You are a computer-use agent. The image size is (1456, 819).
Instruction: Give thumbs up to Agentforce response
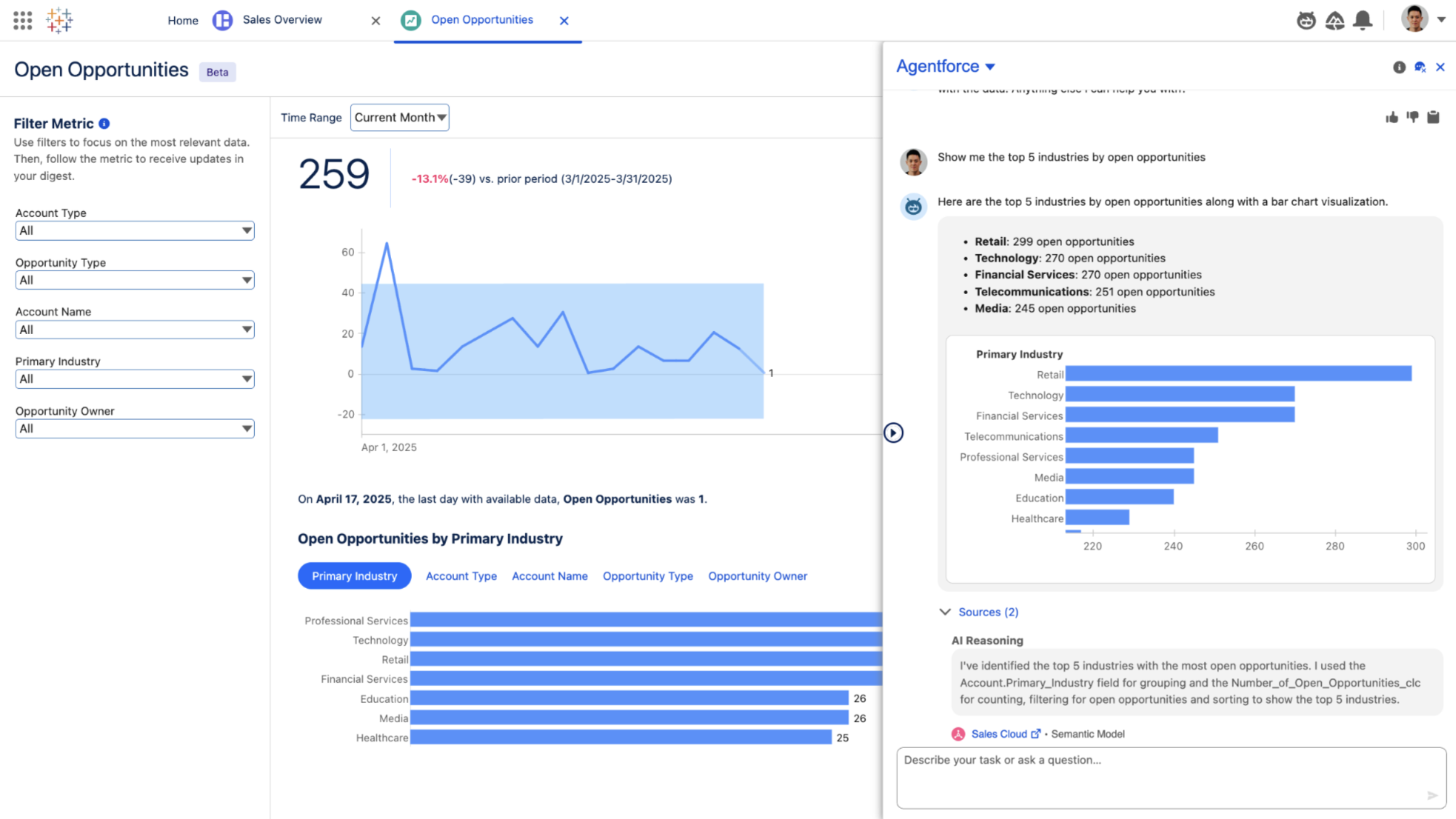click(x=1392, y=117)
